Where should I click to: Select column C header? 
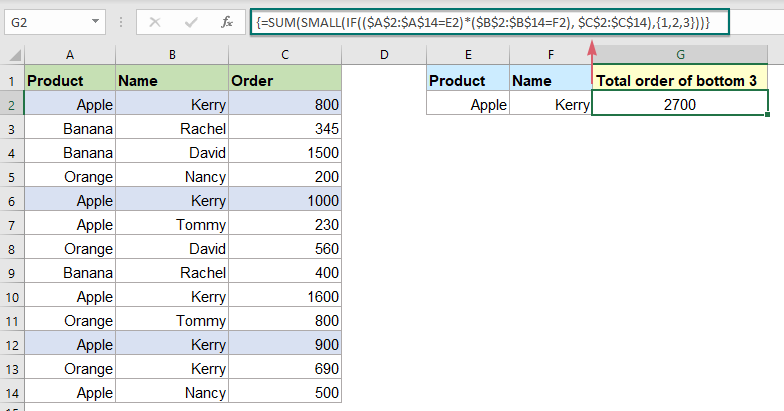[285, 56]
